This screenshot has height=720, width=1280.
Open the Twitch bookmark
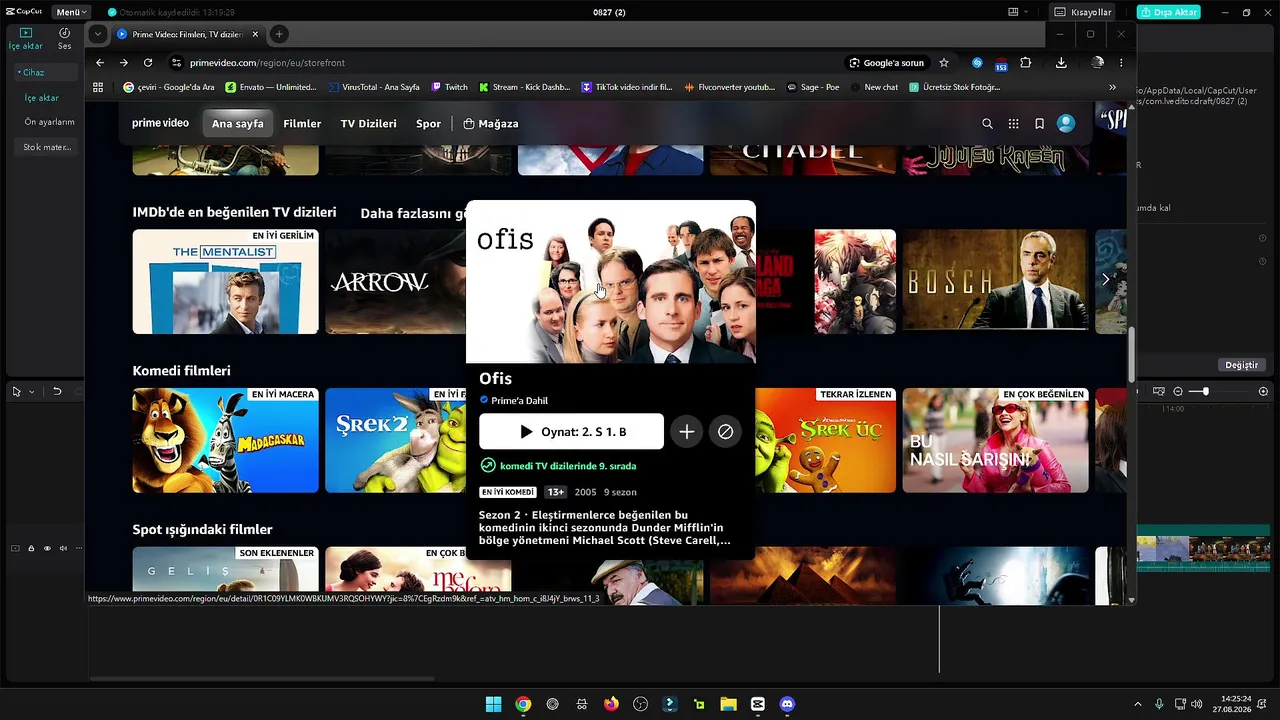pos(449,87)
